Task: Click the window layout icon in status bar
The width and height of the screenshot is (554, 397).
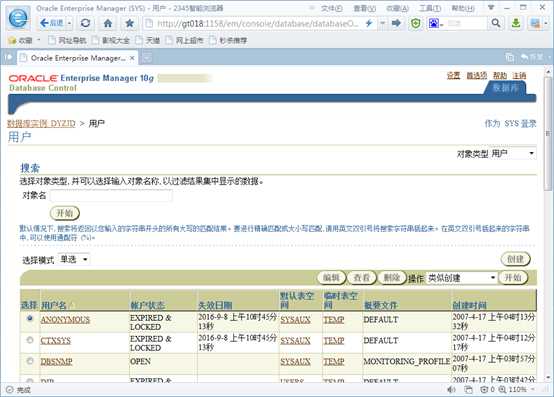Action: click(468, 390)
